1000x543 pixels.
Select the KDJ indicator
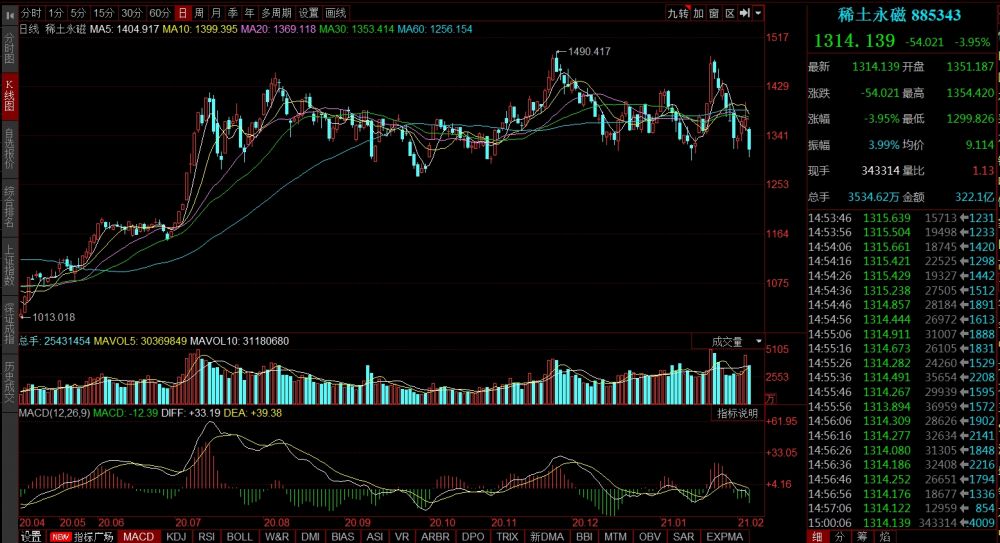point(175,536)
